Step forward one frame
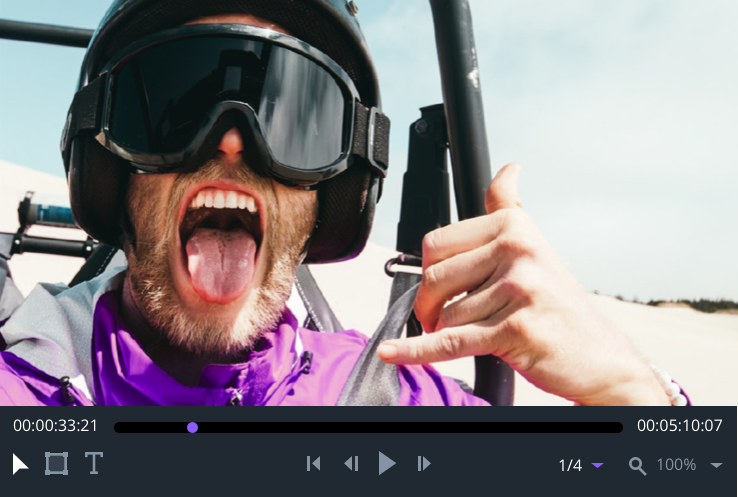Image resolution: width=738 pixels, height=497 pixels. pyautogui.click(x=424, y=464)
